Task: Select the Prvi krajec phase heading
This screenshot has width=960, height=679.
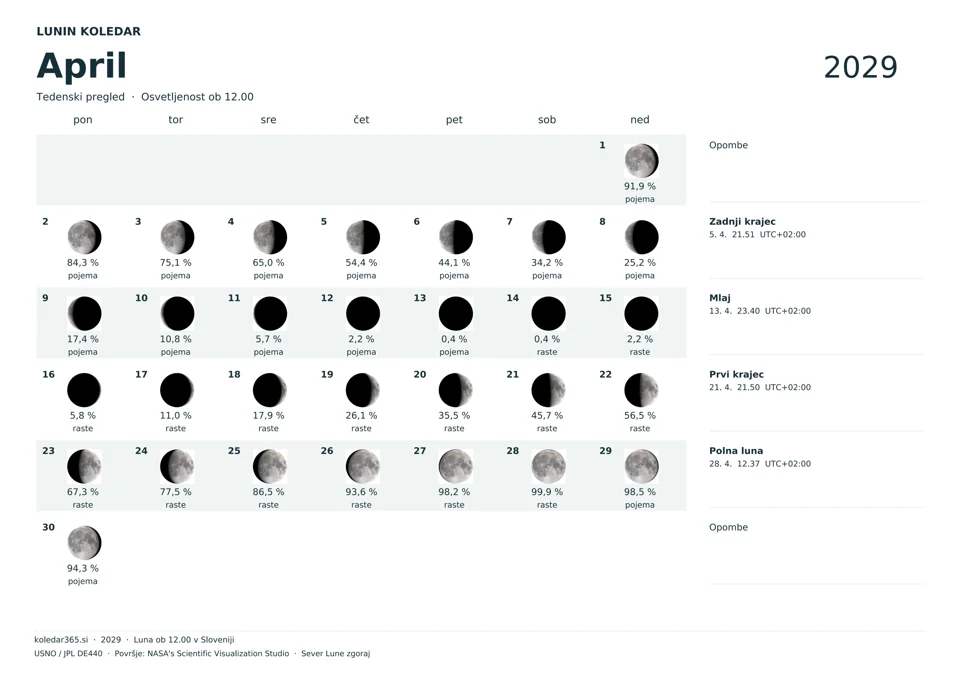Action: pyautogui.click(x=737, y=375)
